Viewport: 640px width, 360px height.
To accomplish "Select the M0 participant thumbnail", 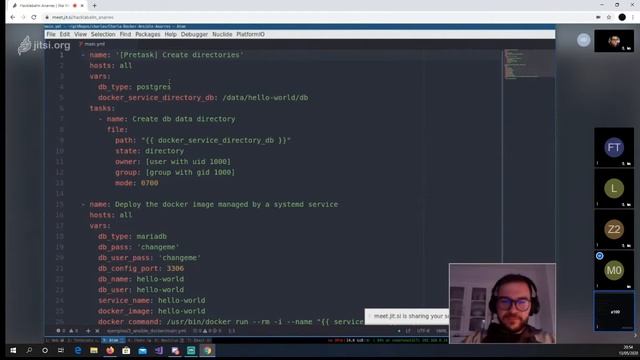I will [x=614, y=270].
